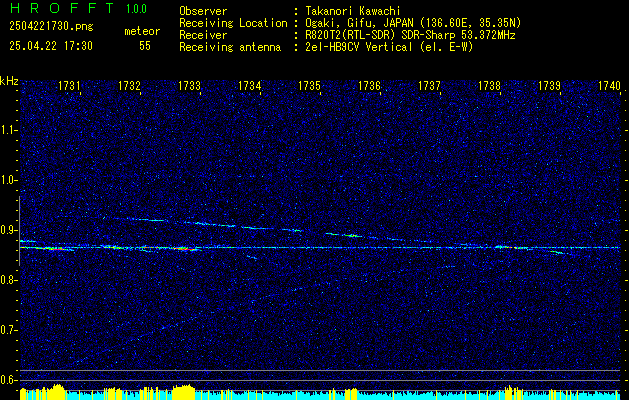The image size is (629, 400).
Task: Click the yellow power burst below 1733
Action: pos(183,392)
